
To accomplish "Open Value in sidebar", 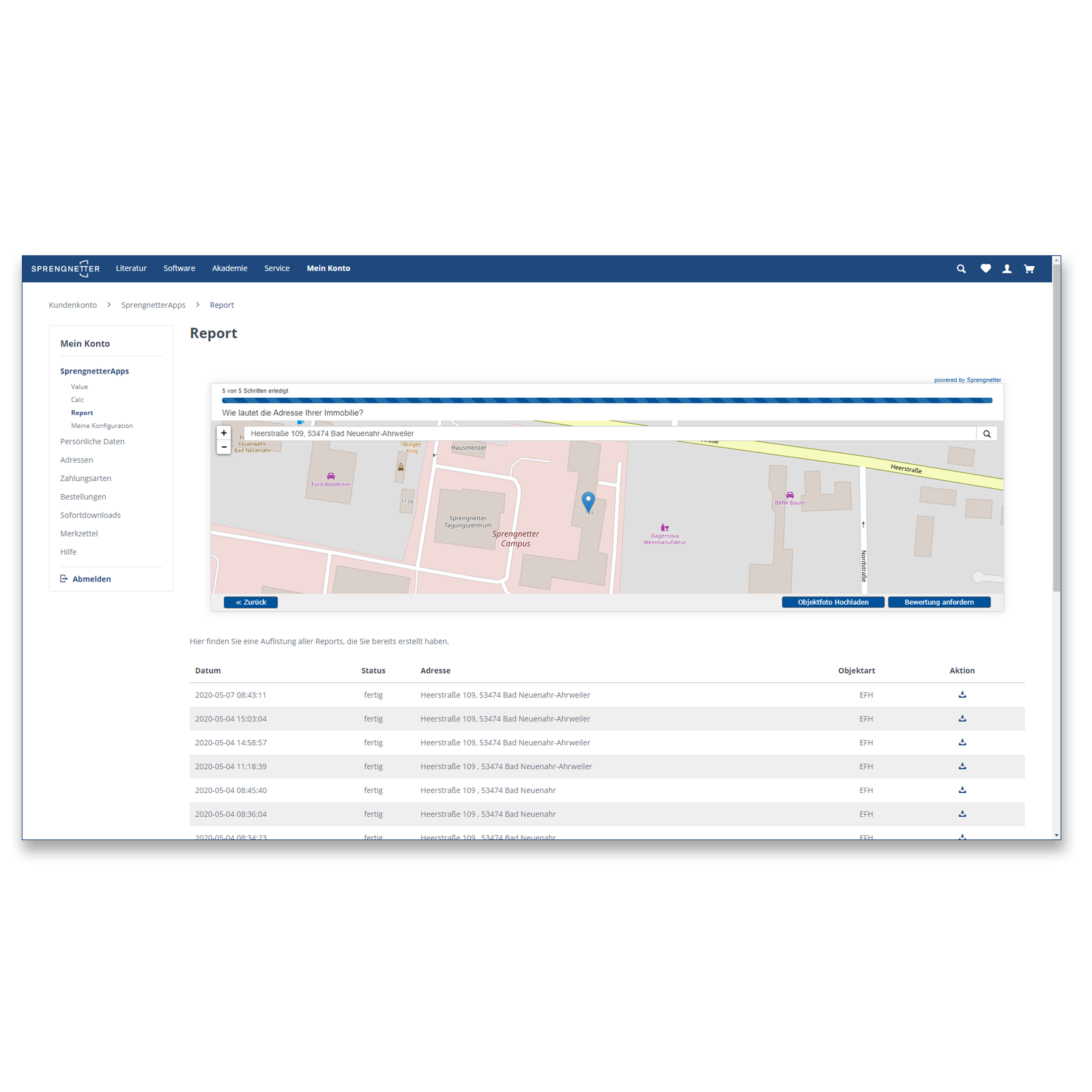I will (x=79, y=387).
